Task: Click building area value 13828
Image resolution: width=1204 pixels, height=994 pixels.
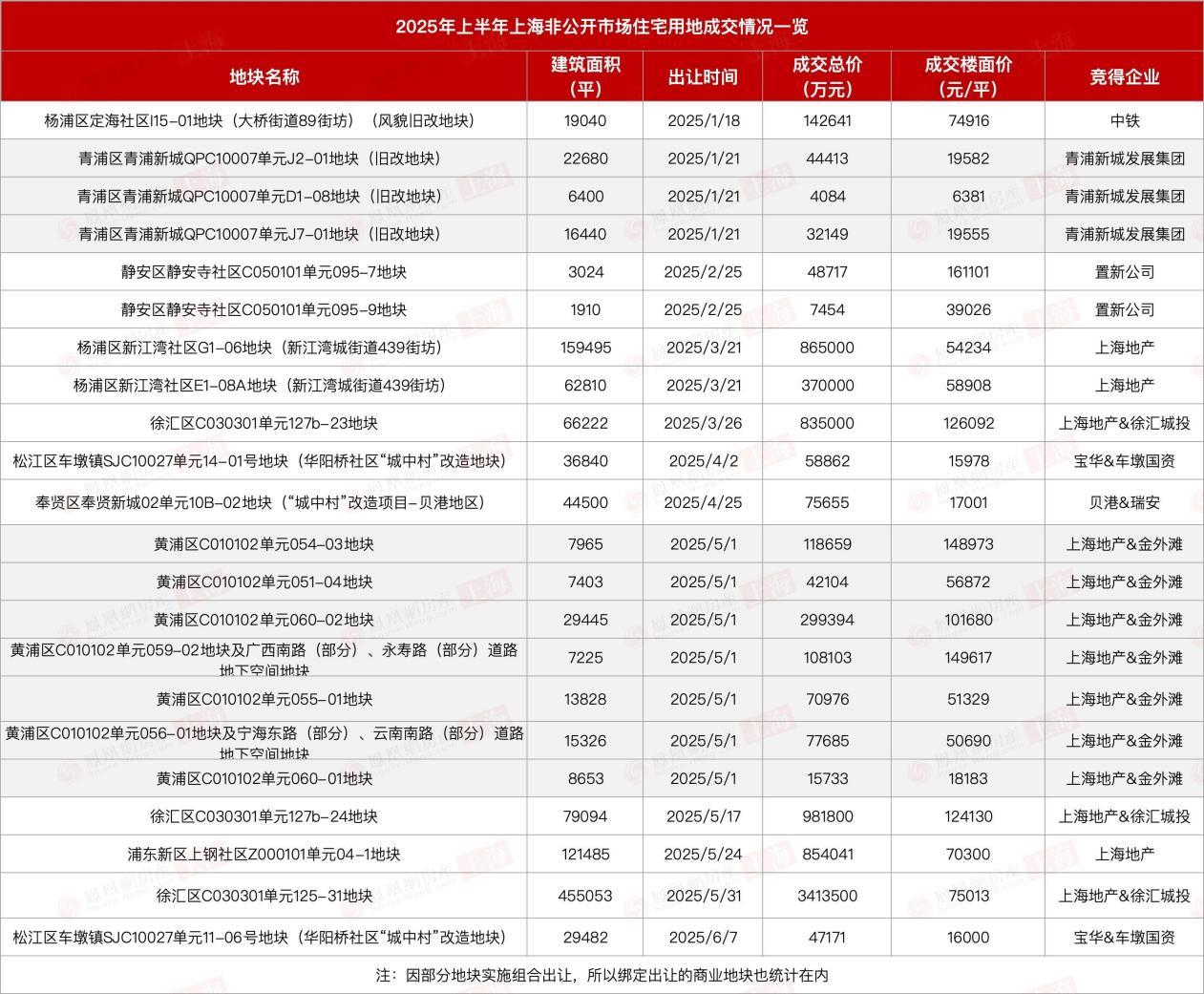Action: (585, 700)
